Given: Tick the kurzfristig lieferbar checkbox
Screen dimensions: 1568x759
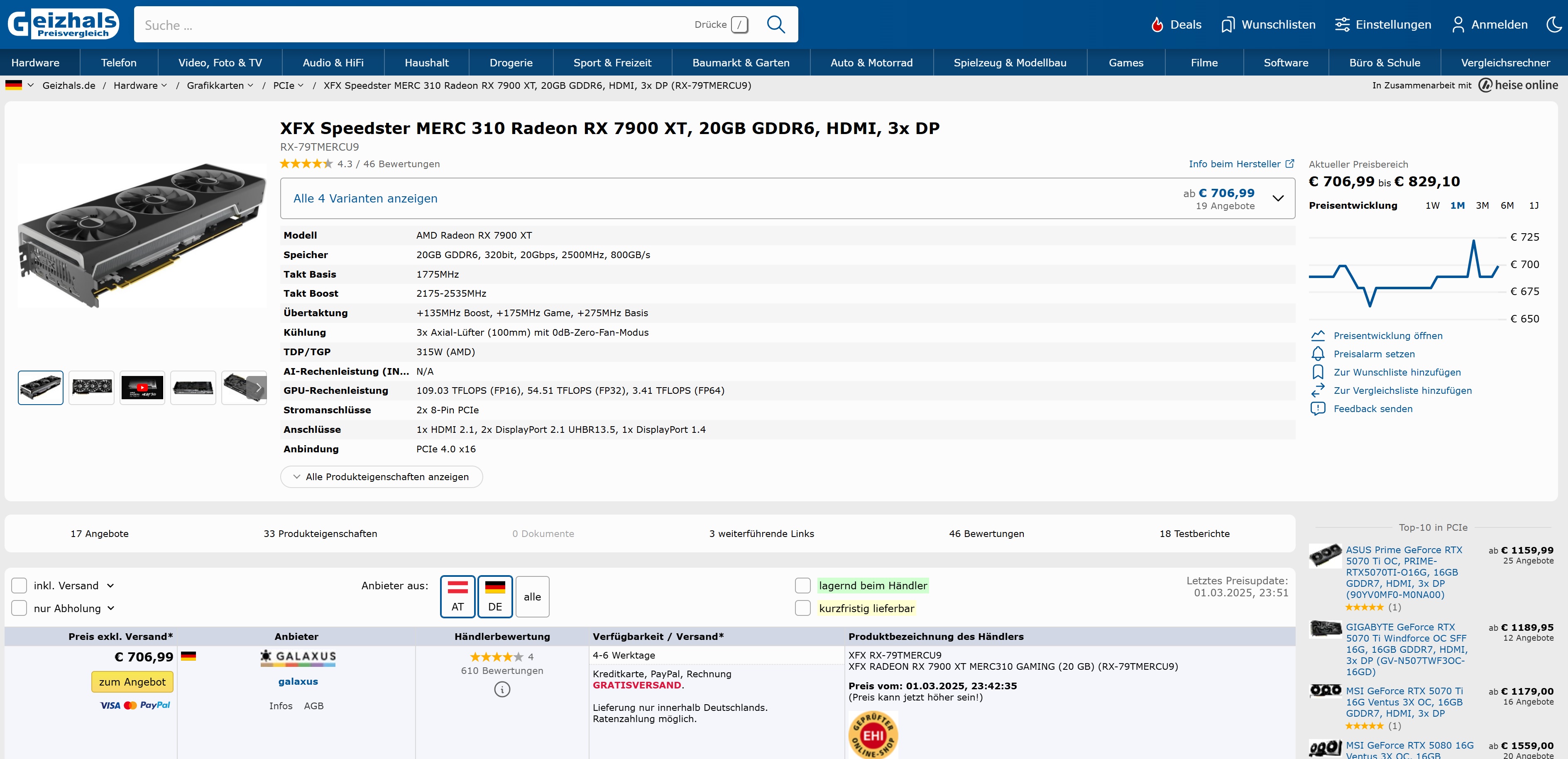Looking at the screenshot, I should (803, 608).
